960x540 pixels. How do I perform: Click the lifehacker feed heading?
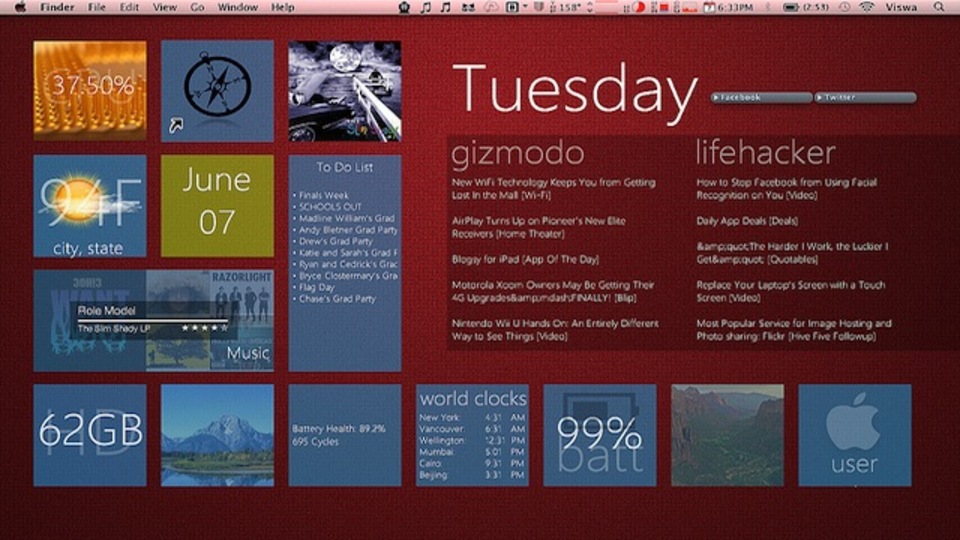[765, 152]
